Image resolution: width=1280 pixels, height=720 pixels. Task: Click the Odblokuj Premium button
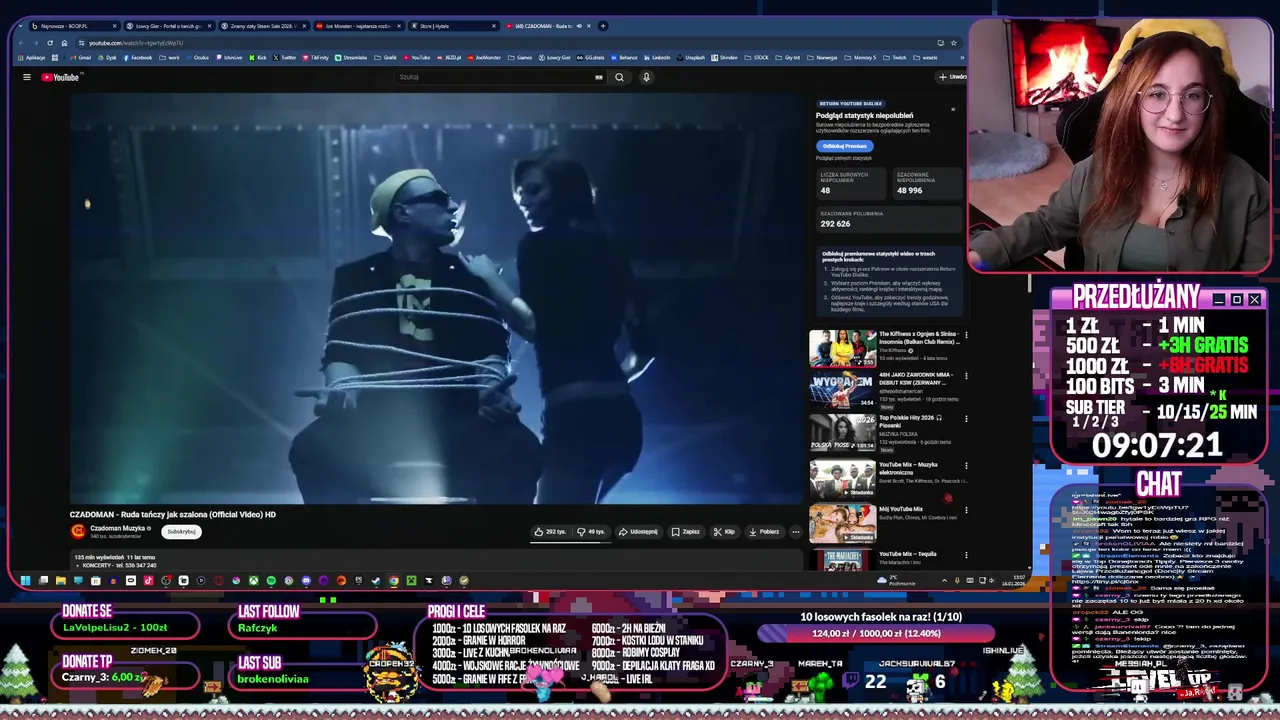(844, 146)
